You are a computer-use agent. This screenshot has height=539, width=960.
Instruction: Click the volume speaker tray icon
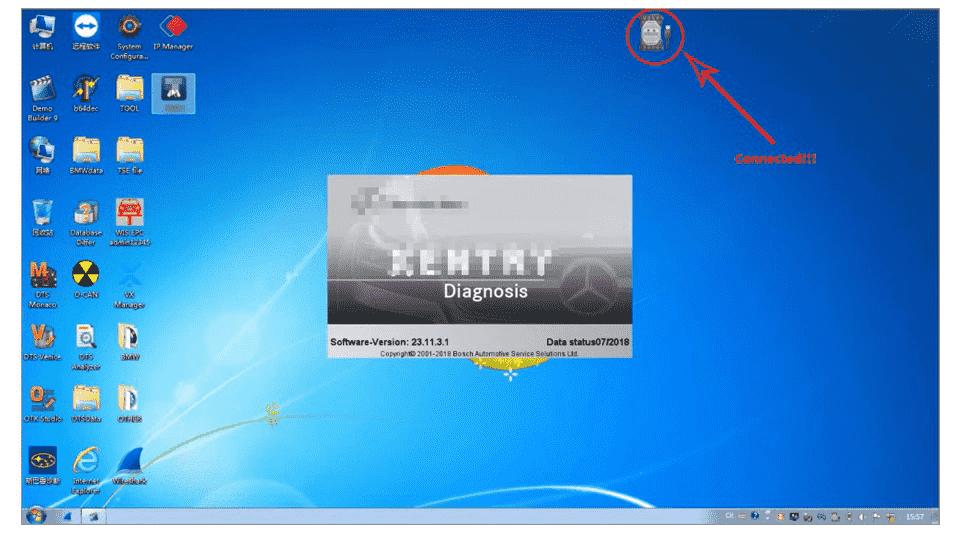(862, 517)
